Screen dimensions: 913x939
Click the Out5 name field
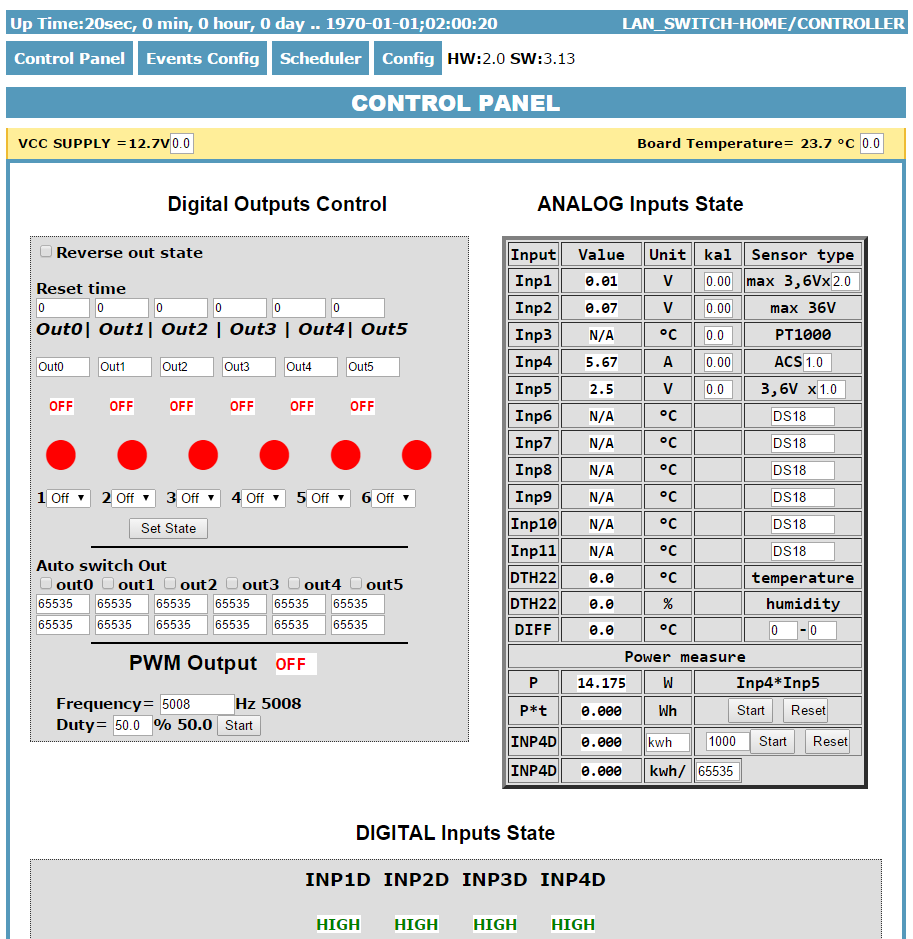point(373,366)
